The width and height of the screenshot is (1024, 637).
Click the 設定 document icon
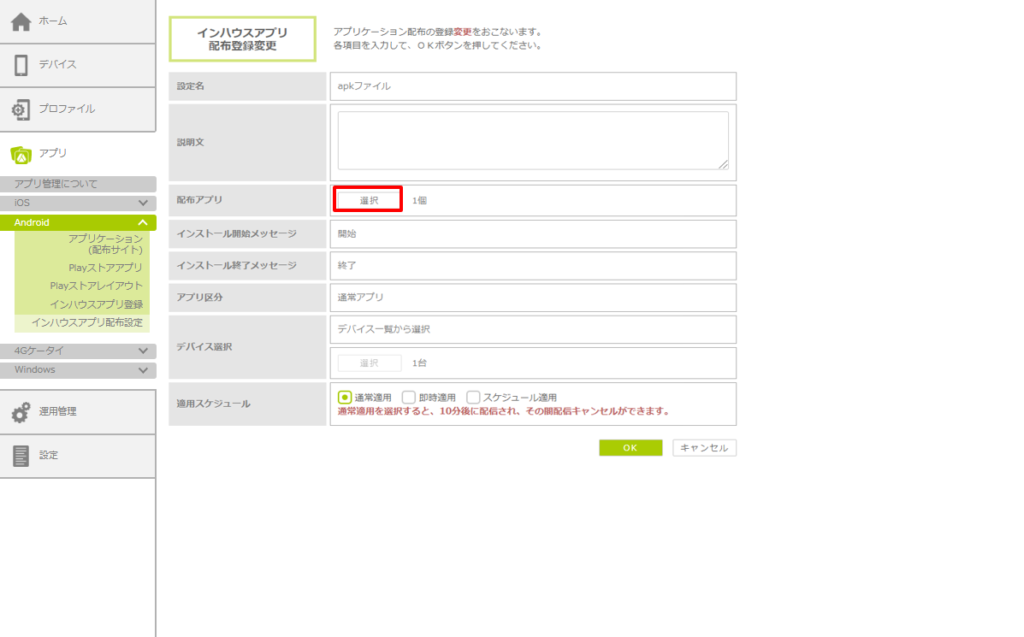[21, 455]
